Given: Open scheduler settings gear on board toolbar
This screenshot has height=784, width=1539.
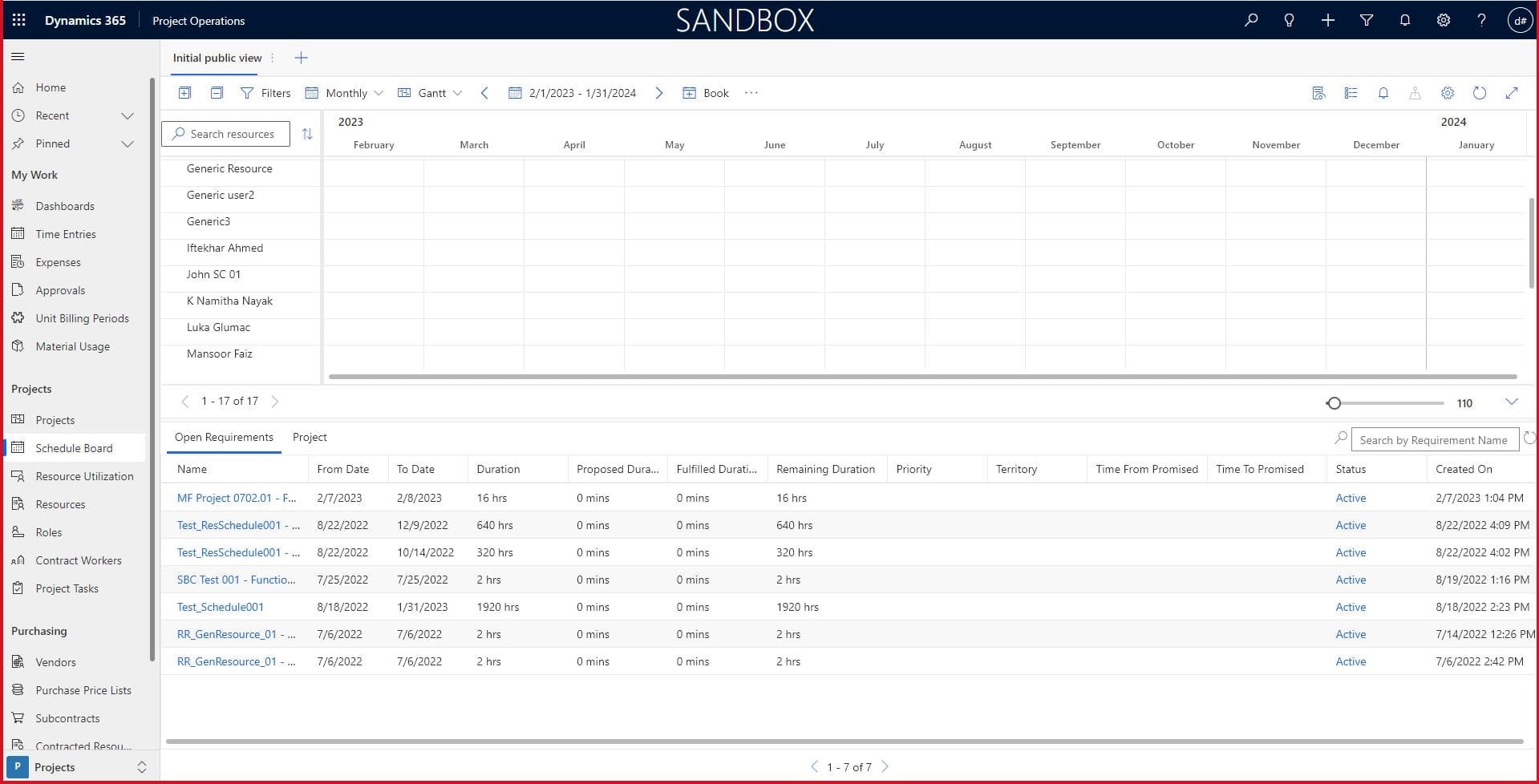Looking at the screenshot, I should click(x=1447, y=93).
